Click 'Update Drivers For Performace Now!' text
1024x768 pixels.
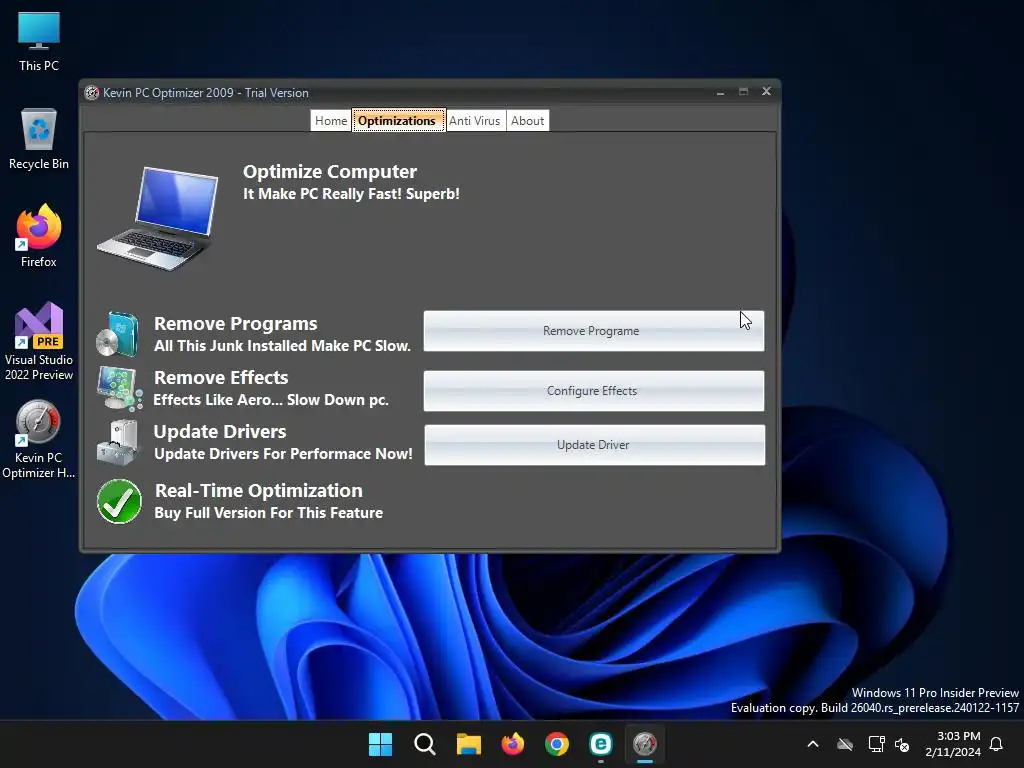tap(283, 454)
